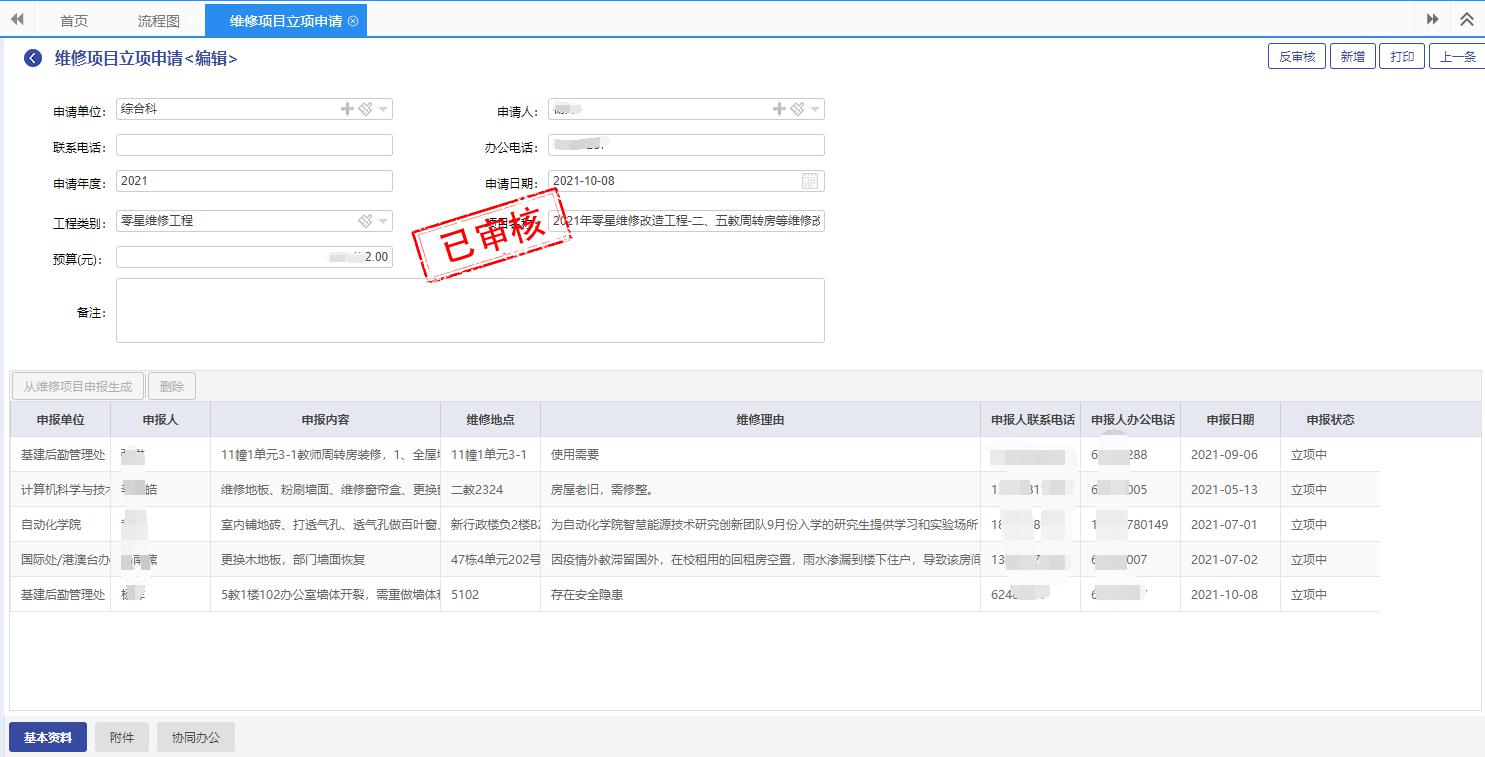
Task: Click the plus icon in 申请单位 field
Action: pyautogui.click(x=347, y=109)
